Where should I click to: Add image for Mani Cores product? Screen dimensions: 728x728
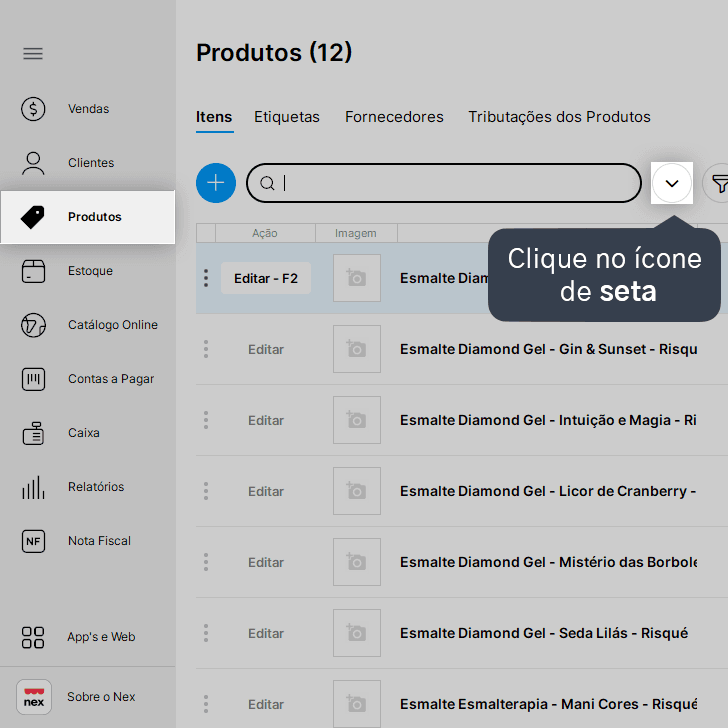click(x=357, y=704)
